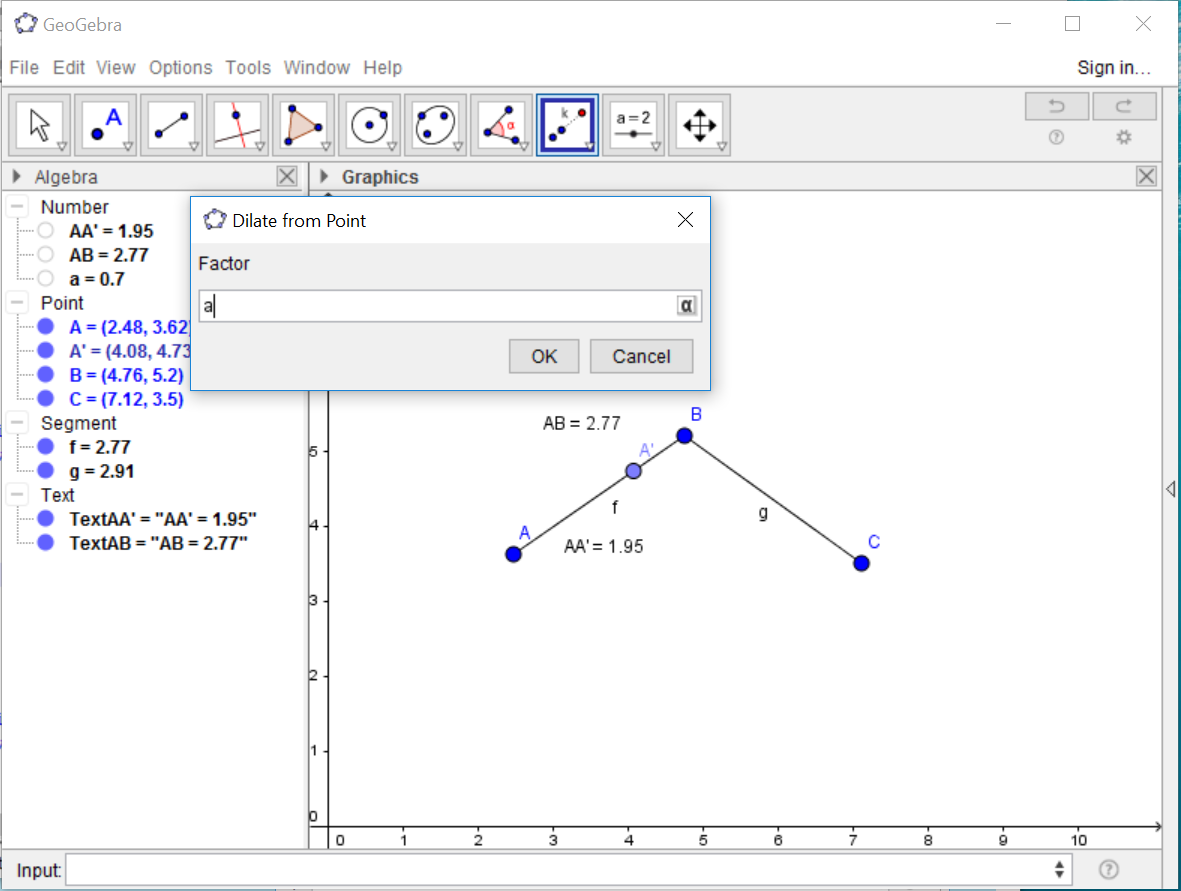Select the Move arrow tool

tap(40, 125)
